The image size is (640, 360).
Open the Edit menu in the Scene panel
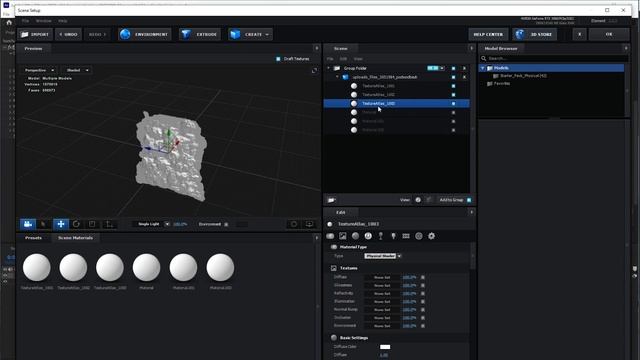pos(343,59)
